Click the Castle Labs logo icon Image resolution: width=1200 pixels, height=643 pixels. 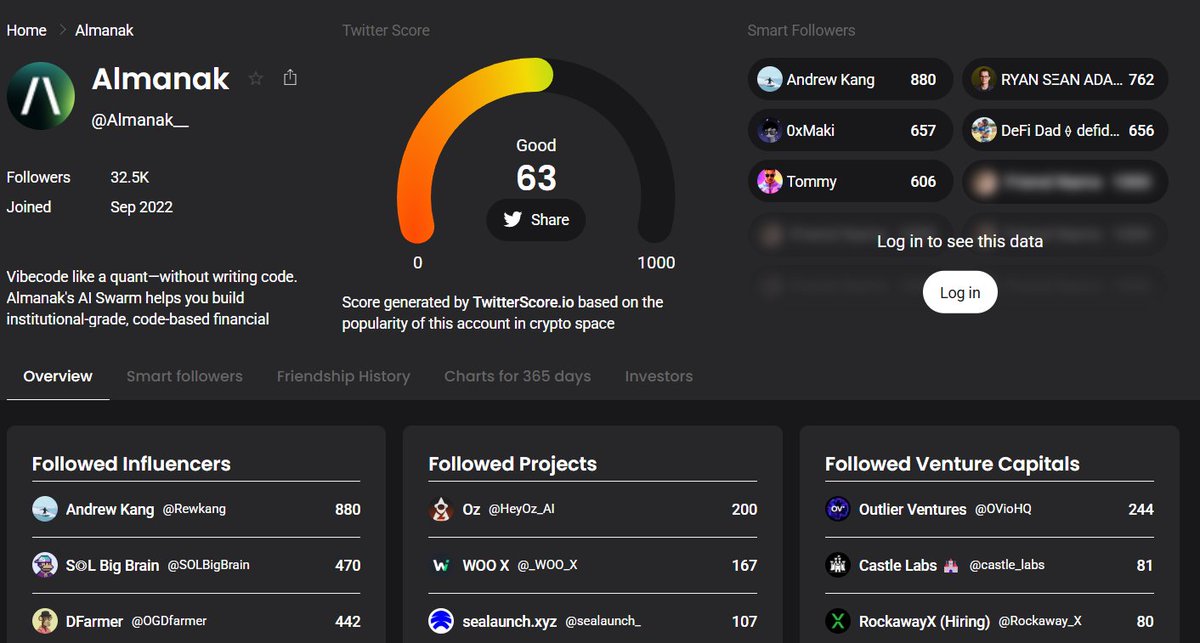[837, 565]
